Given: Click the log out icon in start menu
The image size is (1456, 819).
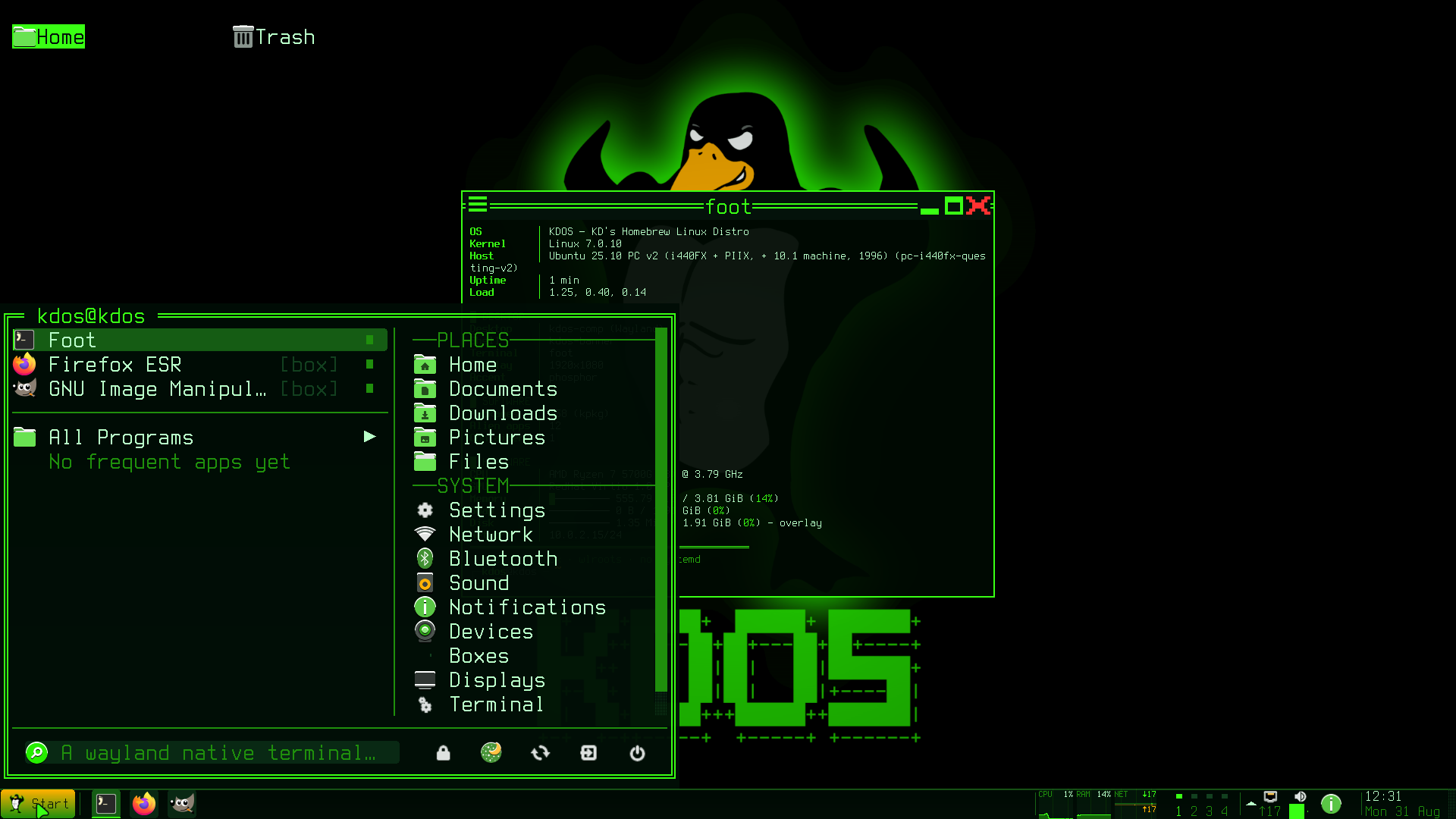Looking at the screenshot, I should [588, 752].
